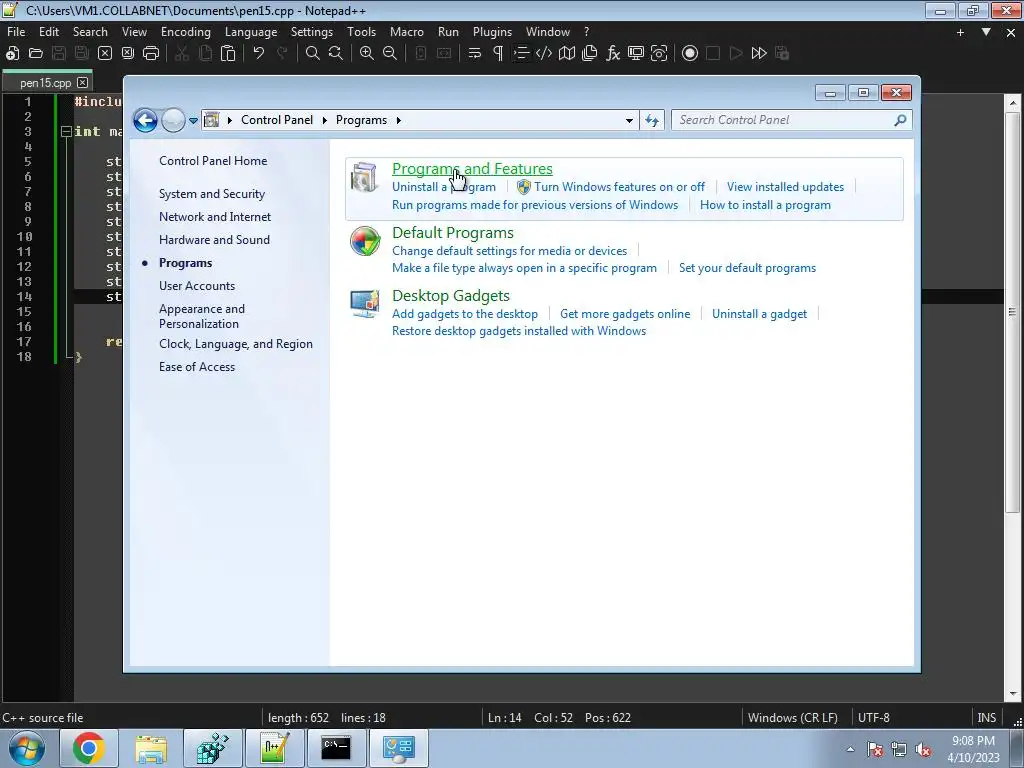Paste using the clipboard toolbar icon

coord(228,54)
